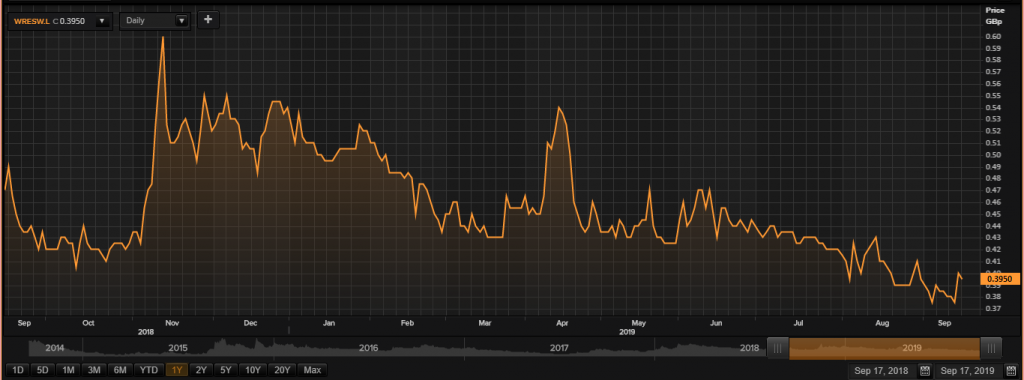Select the 2Y time range
This screenshot has height=380, width=1024.
click(x=201, y=370)
